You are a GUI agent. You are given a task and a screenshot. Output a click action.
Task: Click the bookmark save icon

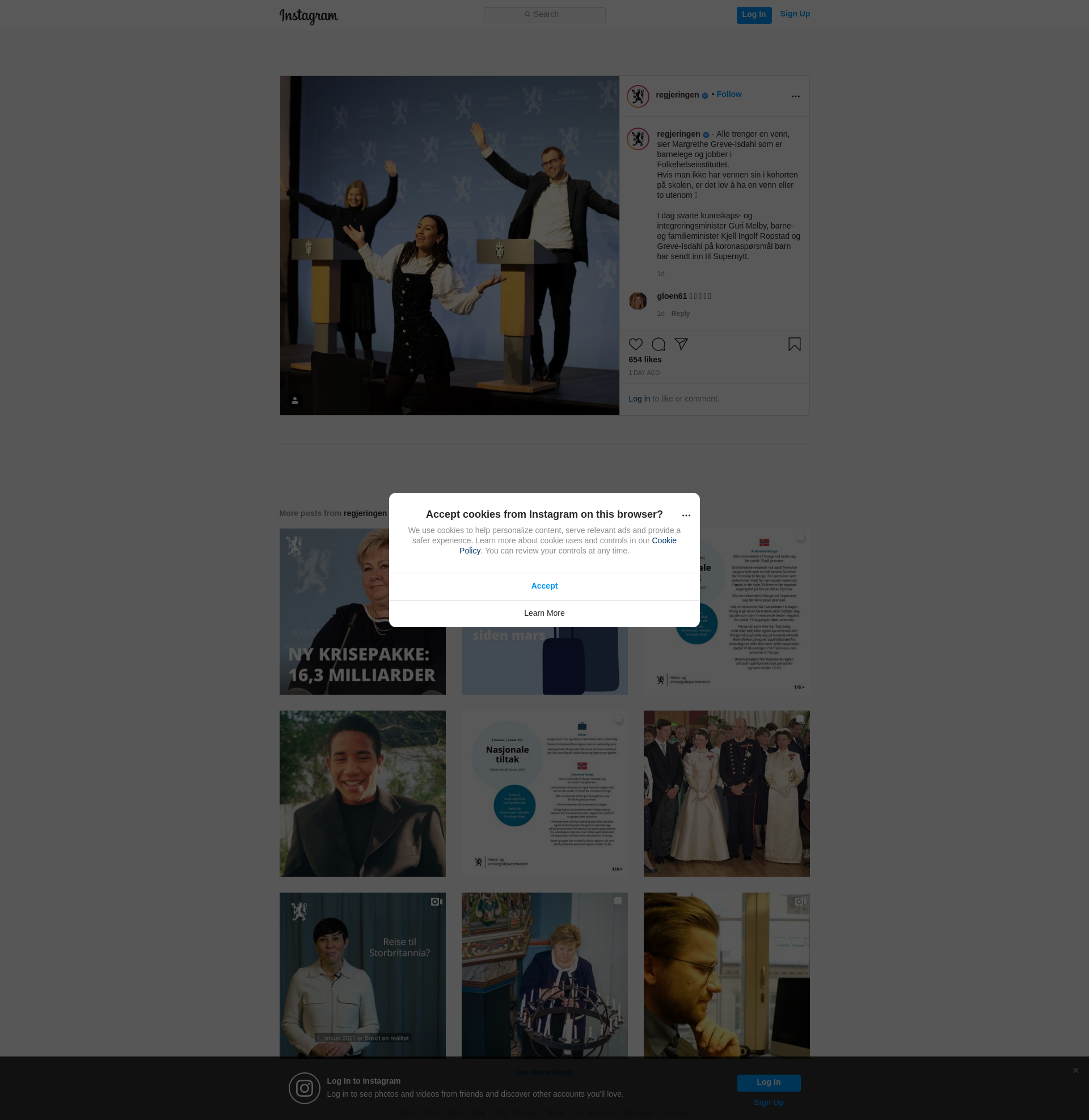[794, 344]
